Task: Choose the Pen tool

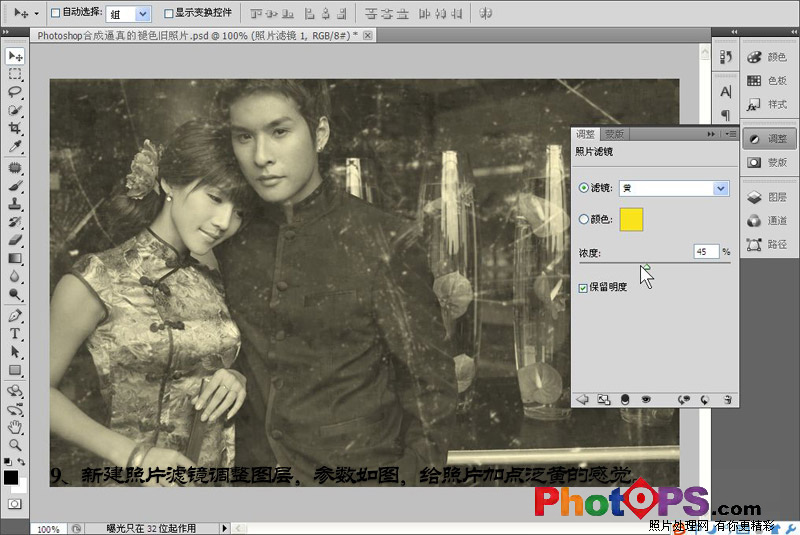Action: click(15, 315)
